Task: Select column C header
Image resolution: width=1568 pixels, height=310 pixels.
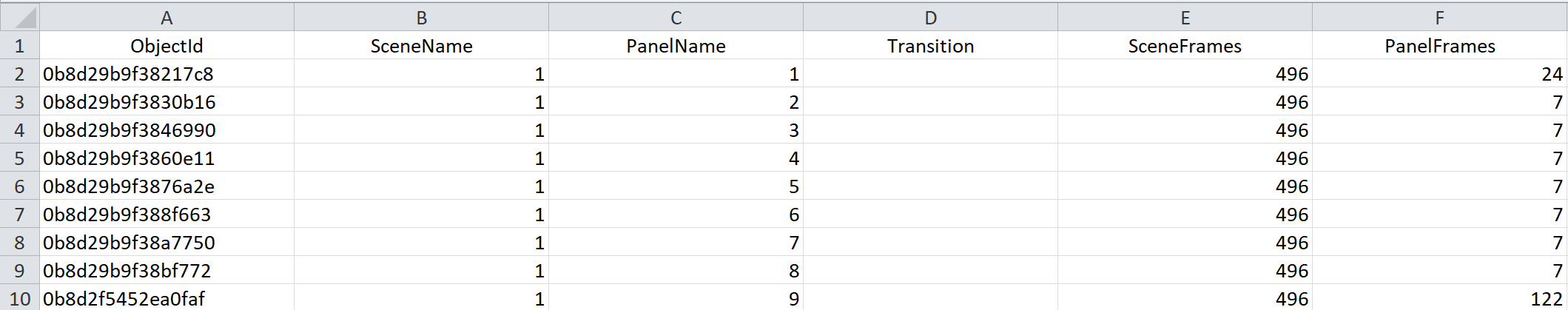Action: (676, 18)
